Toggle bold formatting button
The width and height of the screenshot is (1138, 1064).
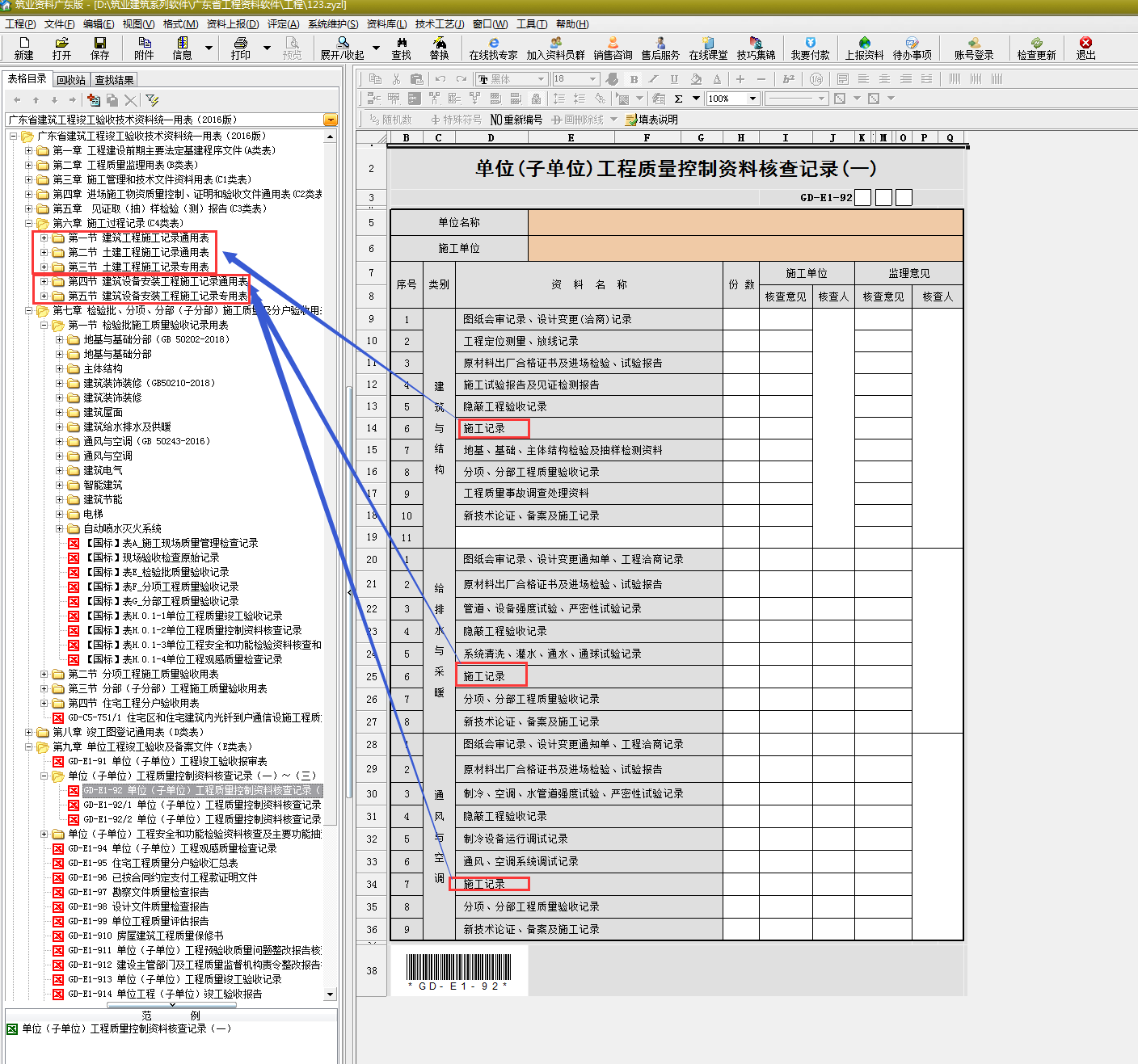tap(634, 79)
